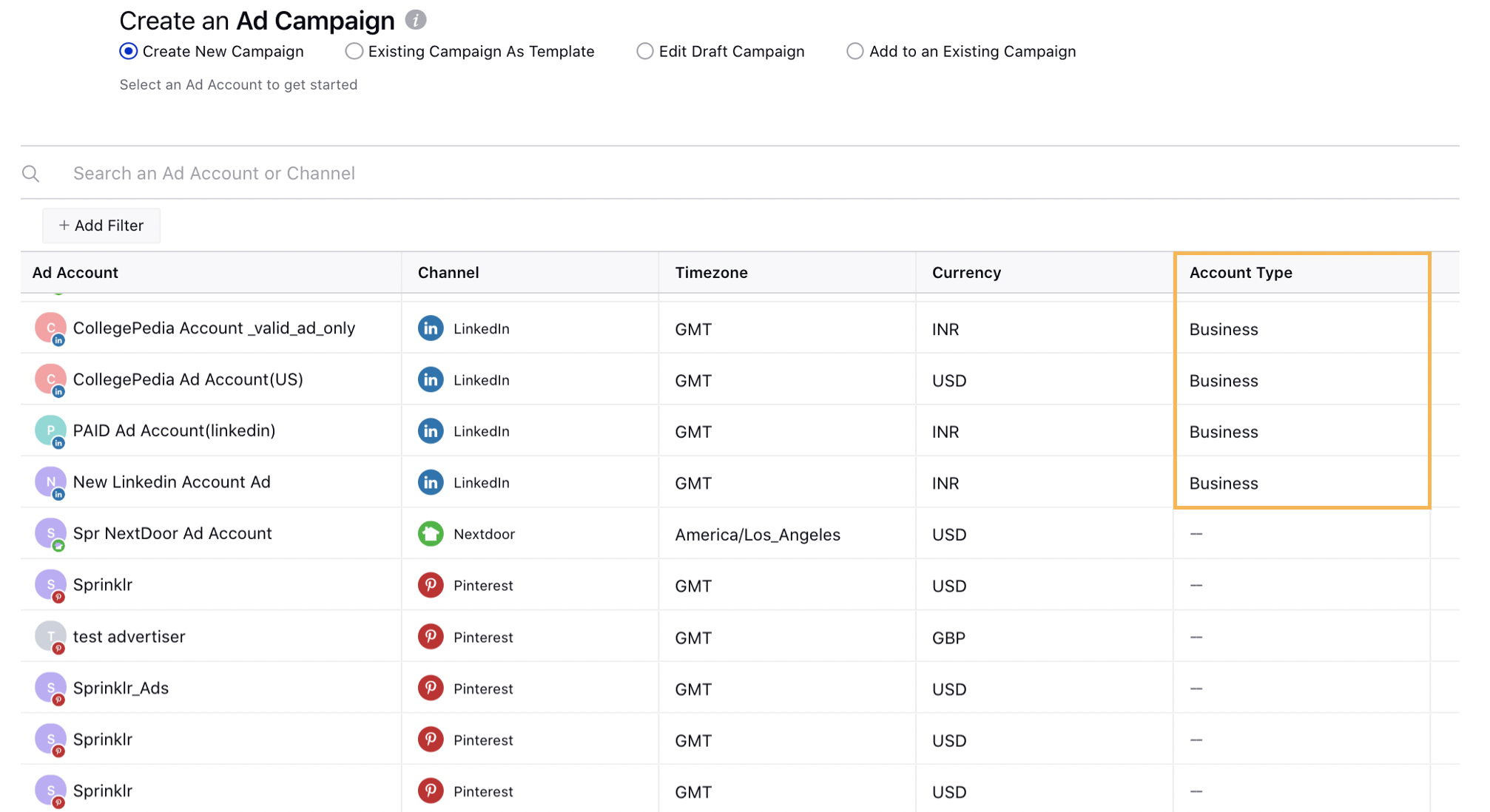The image size is (1490, 812).
Task: Select Create New Campaign radio button
Action: 129,51
